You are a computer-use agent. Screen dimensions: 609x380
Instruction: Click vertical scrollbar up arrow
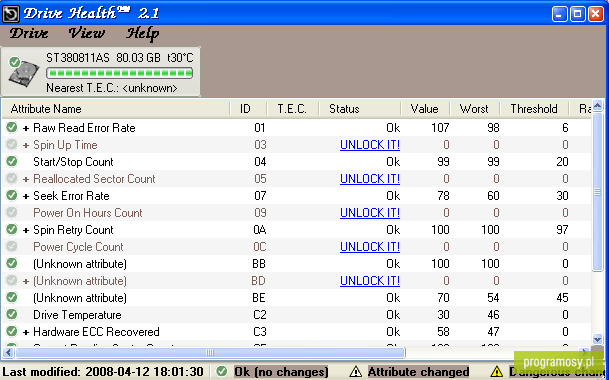coord(598,105)
